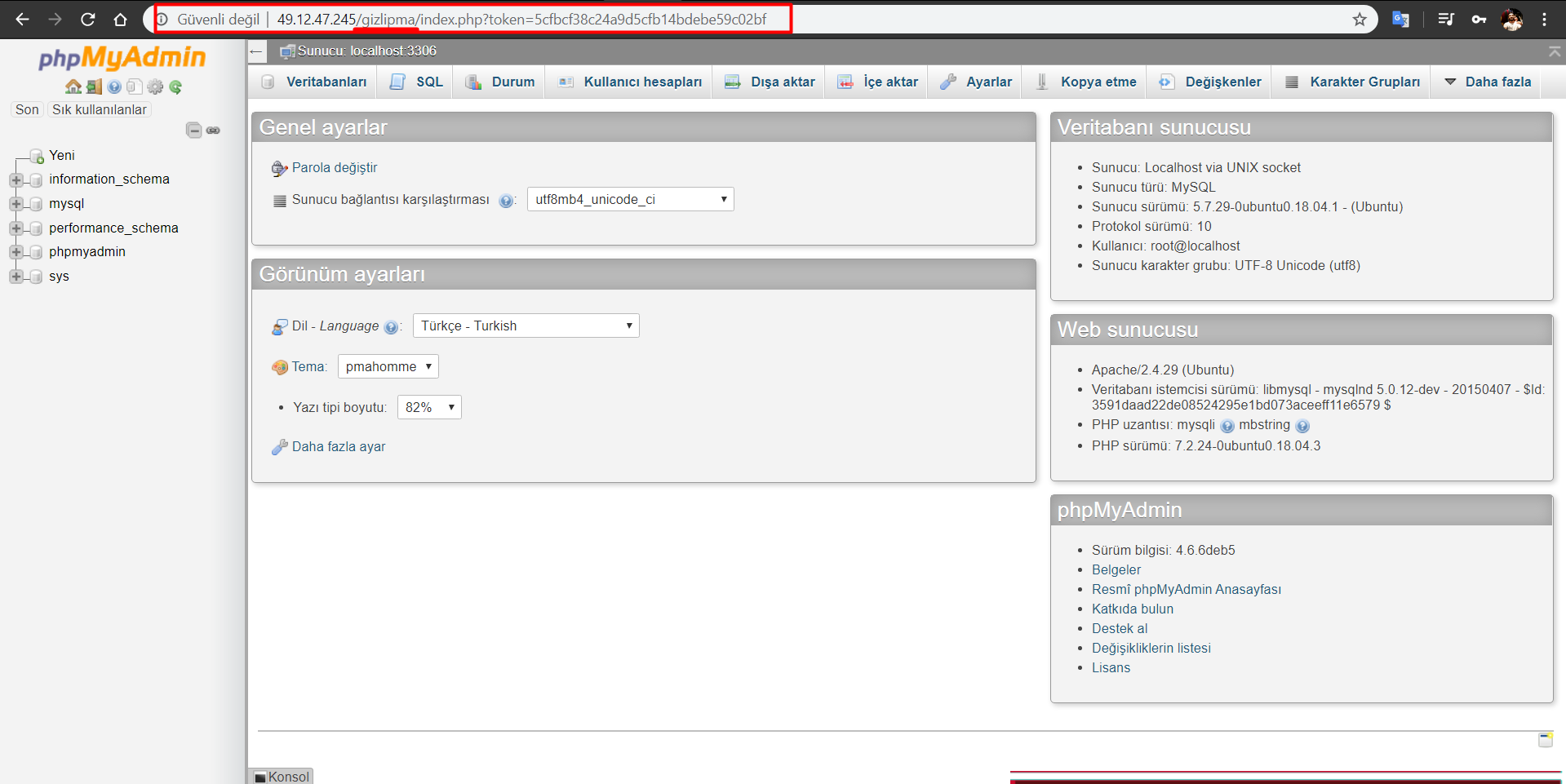Click the Yeni new database icon

[36, 156]
